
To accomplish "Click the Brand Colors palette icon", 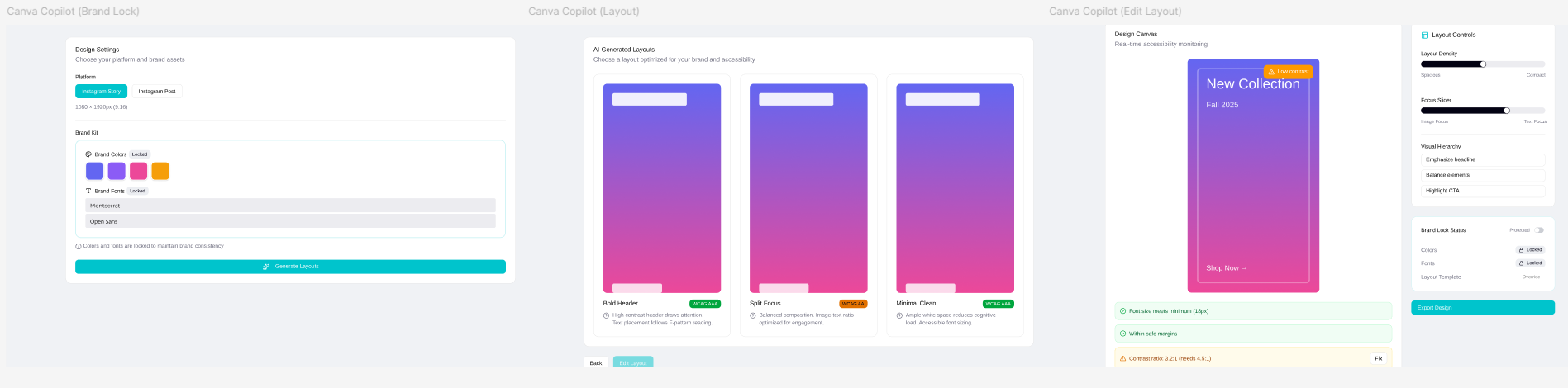I will [88, 154].
